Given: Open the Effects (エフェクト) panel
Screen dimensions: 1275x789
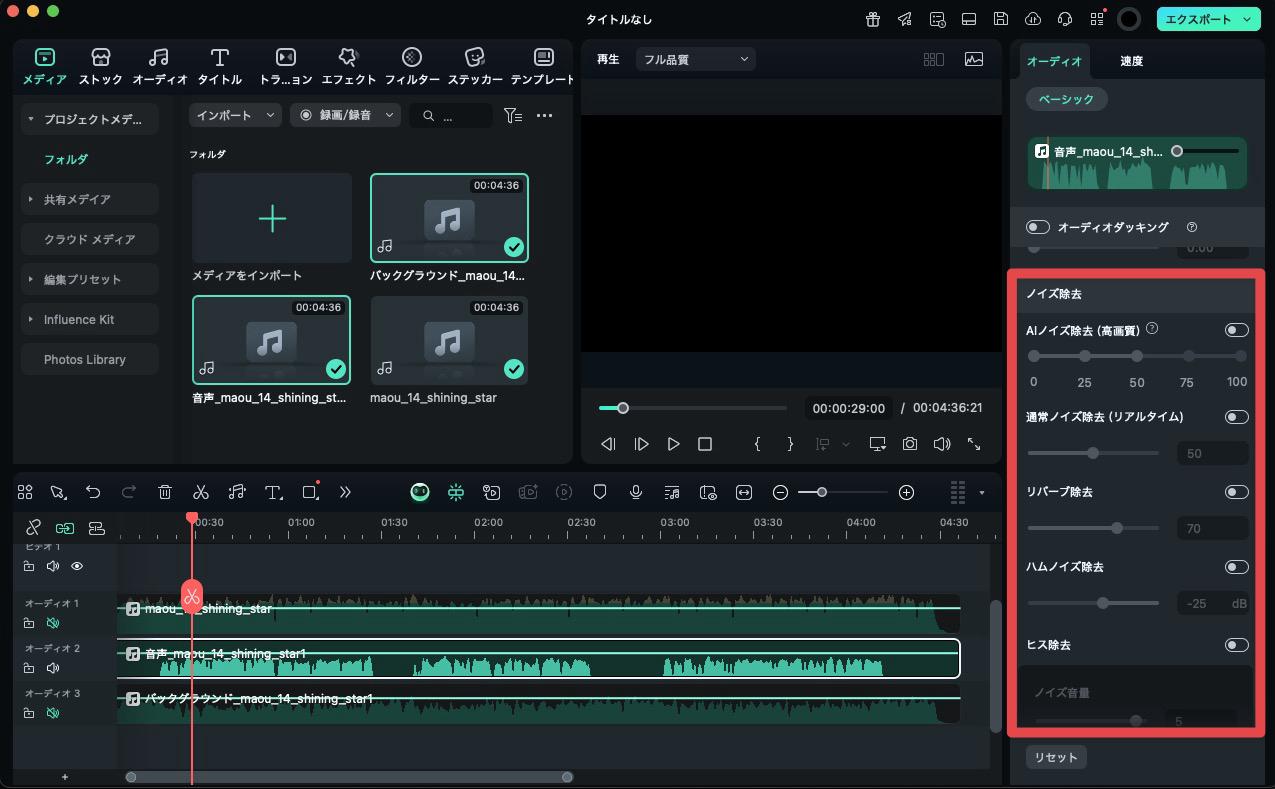Looking at the screenshot, I should [348, 66].
